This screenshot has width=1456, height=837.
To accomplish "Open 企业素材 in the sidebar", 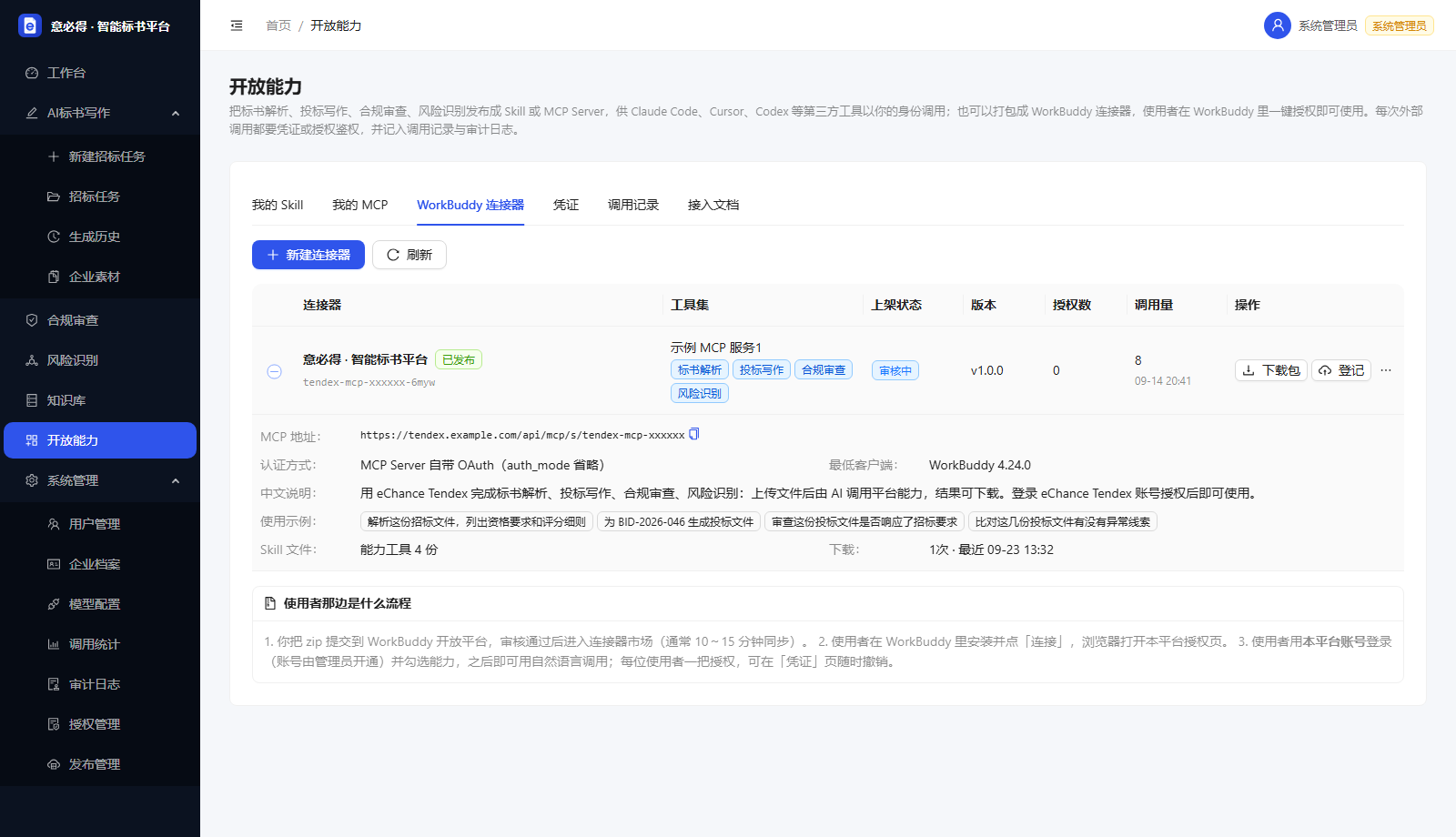I will (x=100, y=277).
